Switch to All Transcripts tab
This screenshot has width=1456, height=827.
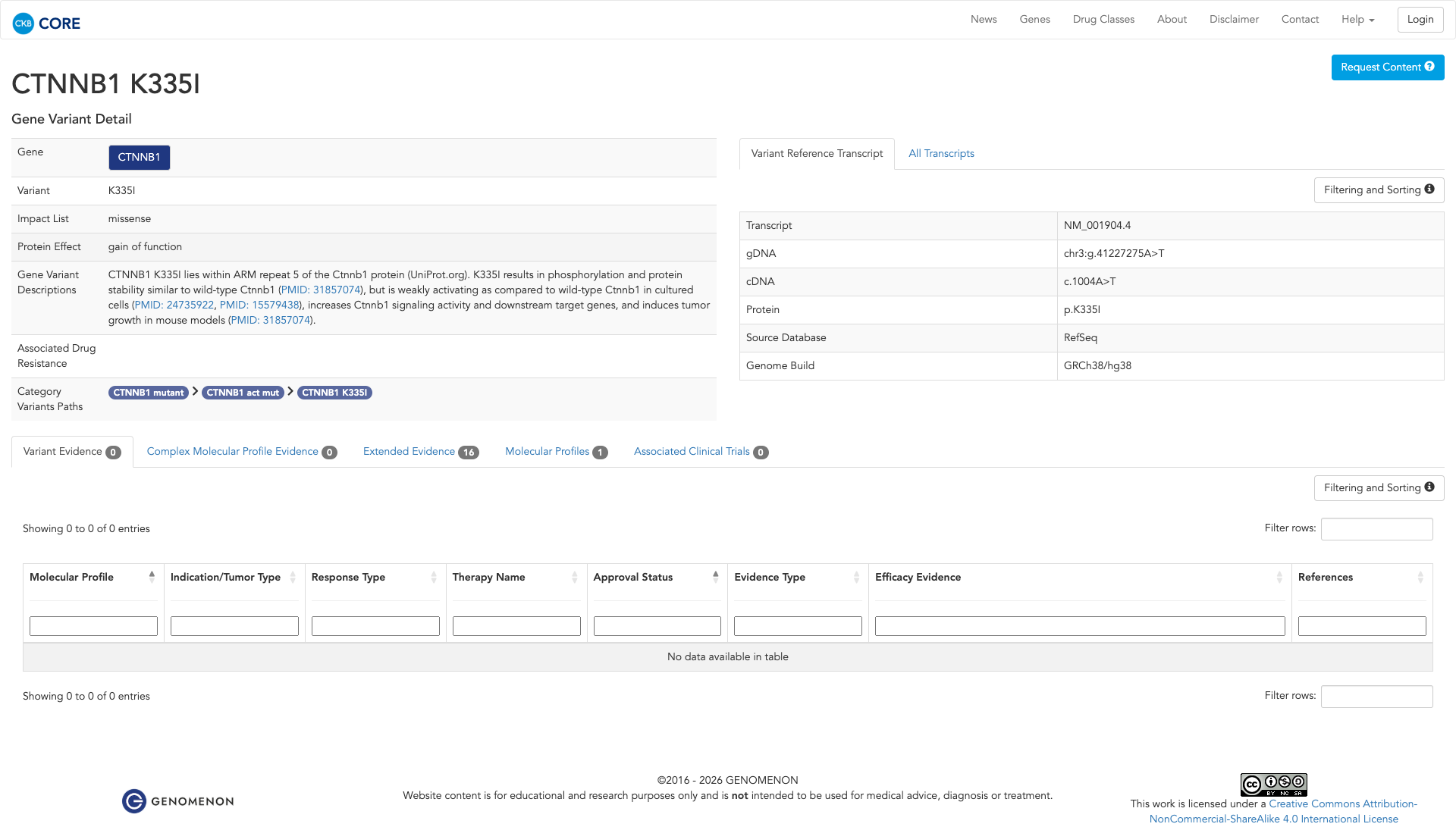coord(941,154)
